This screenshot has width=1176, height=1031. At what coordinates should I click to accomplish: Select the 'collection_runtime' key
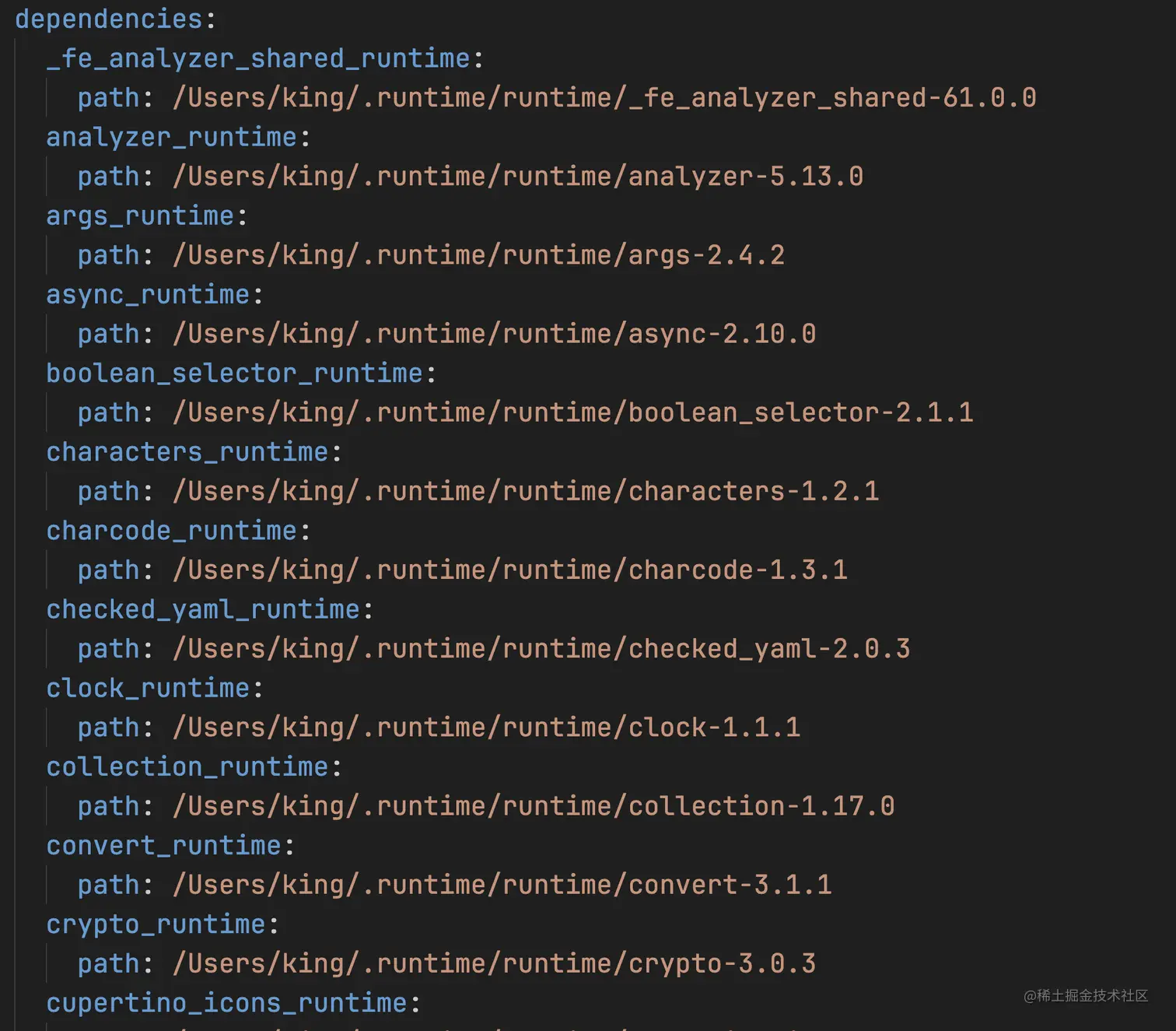(x=187, y=767)
